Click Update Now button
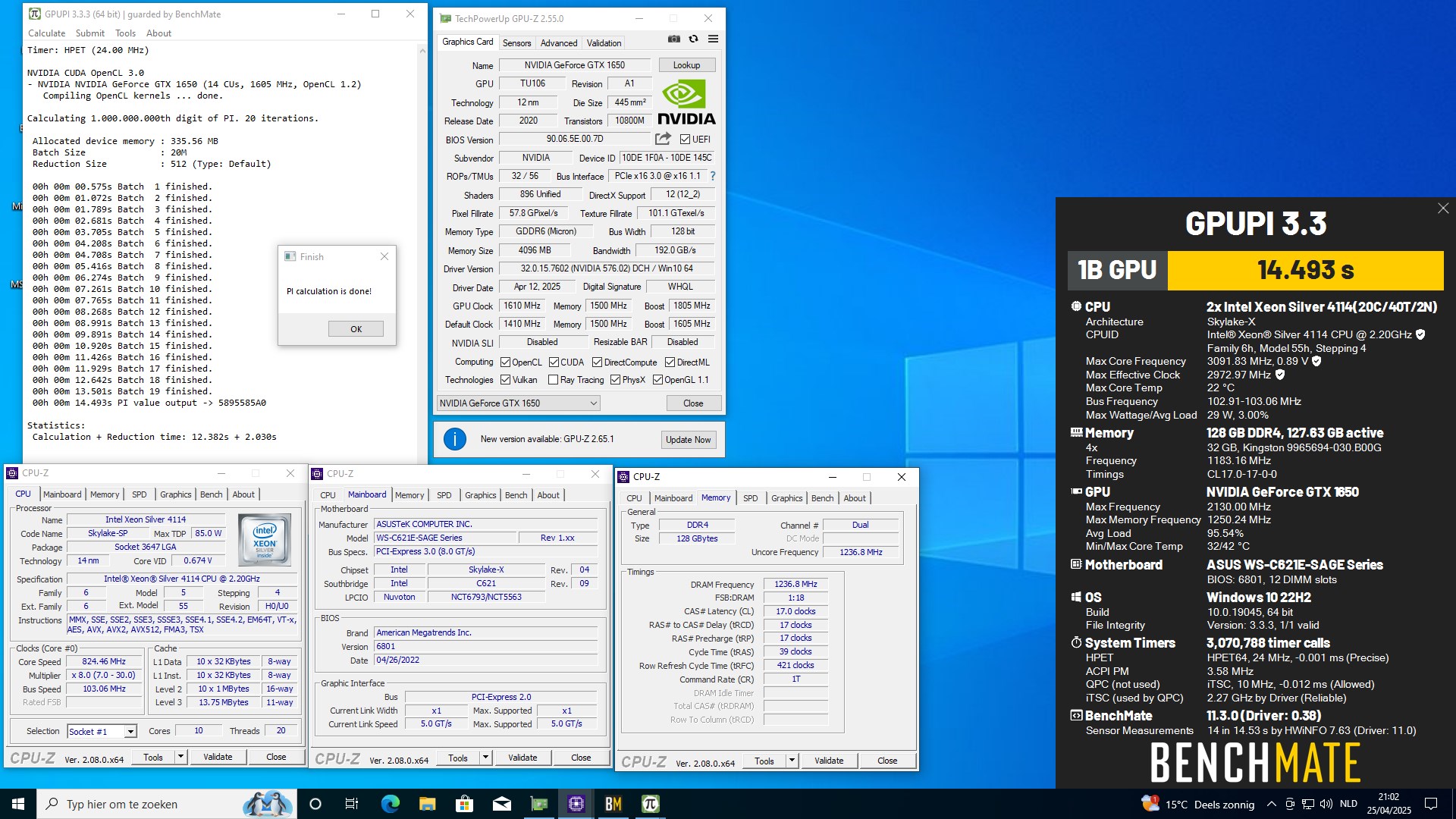Viewport: 1456px width, 819px height. click(x=688, y=440)
